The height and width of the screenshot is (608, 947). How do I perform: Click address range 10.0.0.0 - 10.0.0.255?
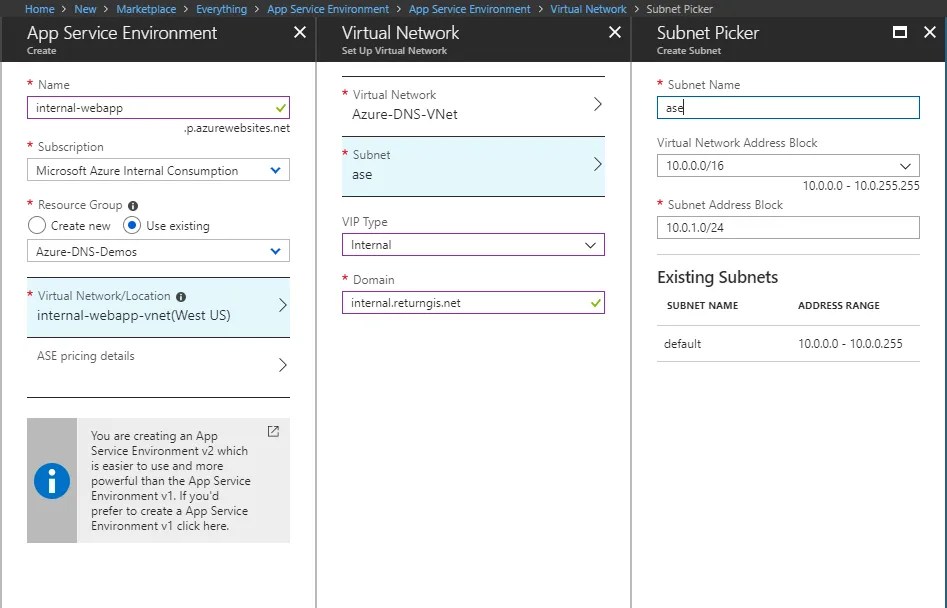[x=850, y=344]
